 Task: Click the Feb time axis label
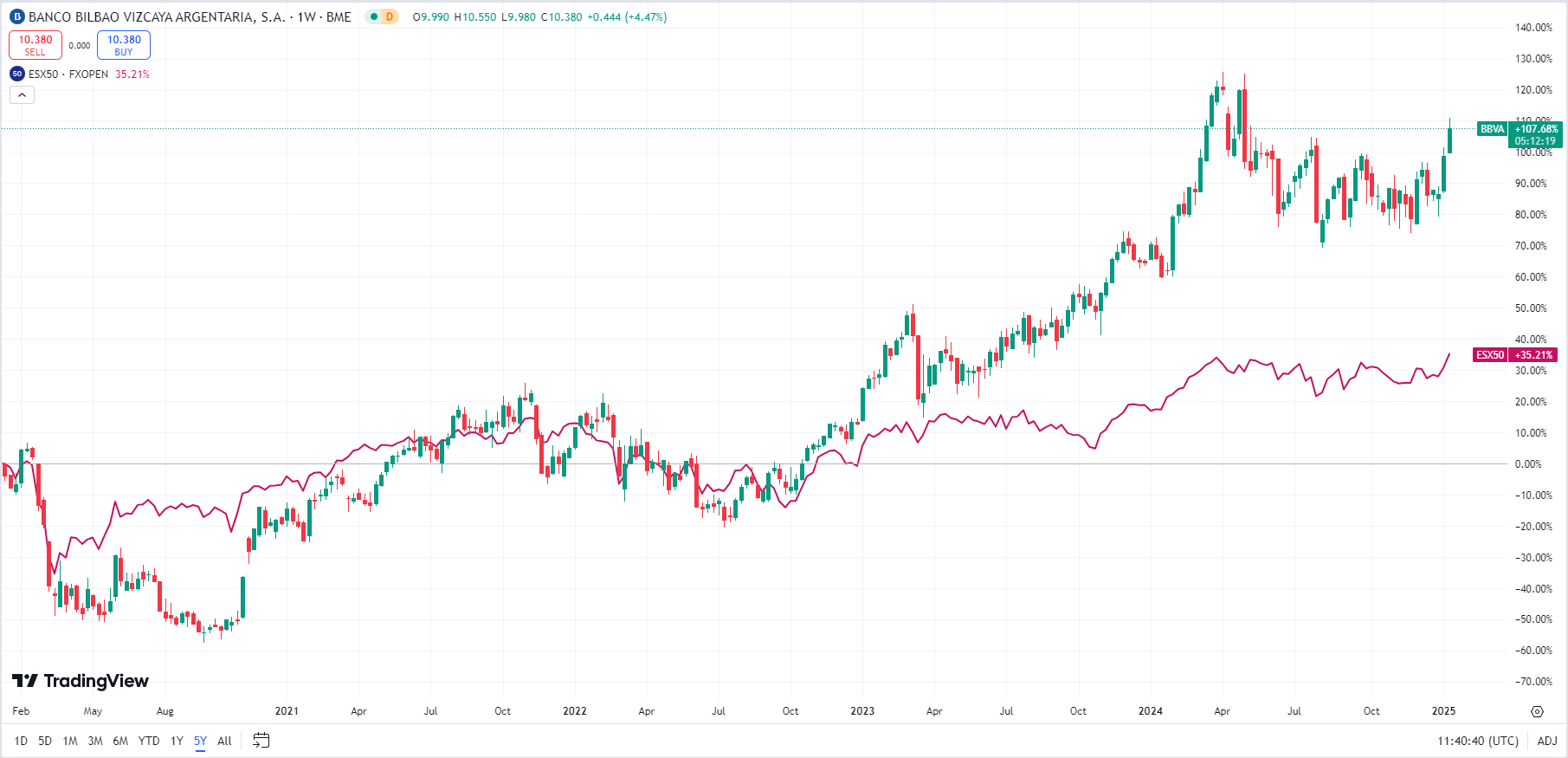click(x=21, y=711)
